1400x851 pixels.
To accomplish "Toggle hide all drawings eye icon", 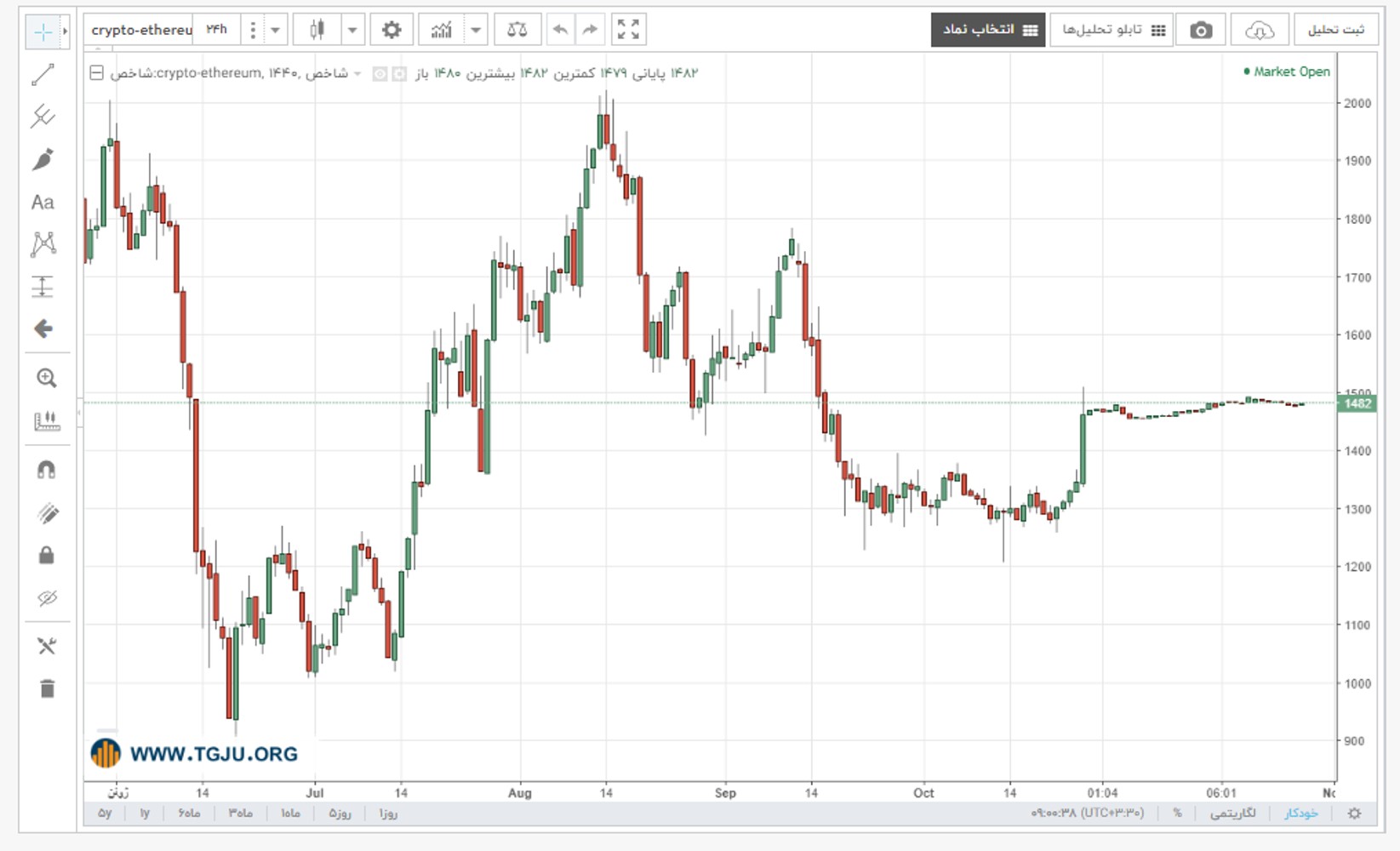I will [47, 597].
